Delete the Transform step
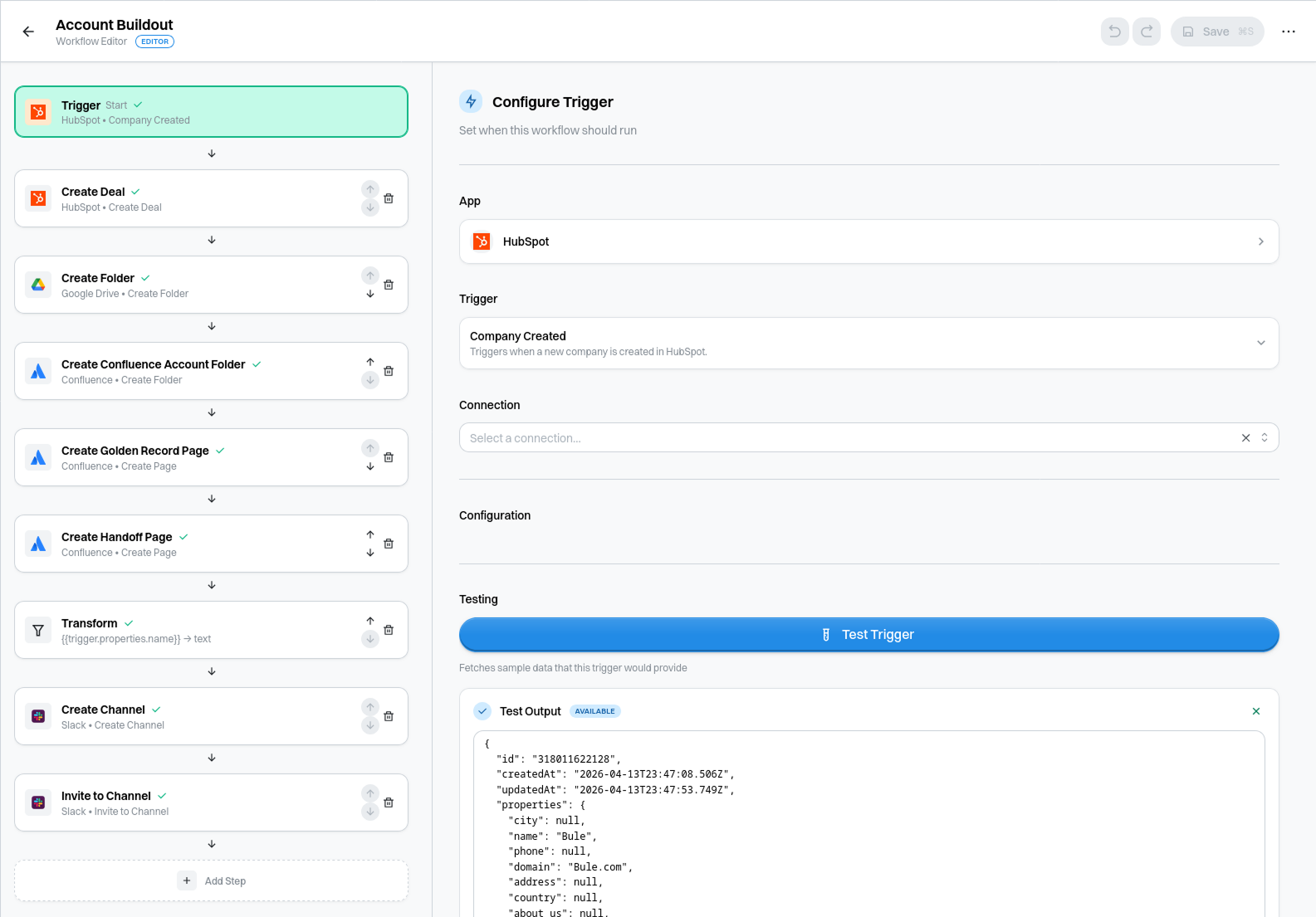The width and height of the screenshot is (1316, 917). click(x=389, y=630)
